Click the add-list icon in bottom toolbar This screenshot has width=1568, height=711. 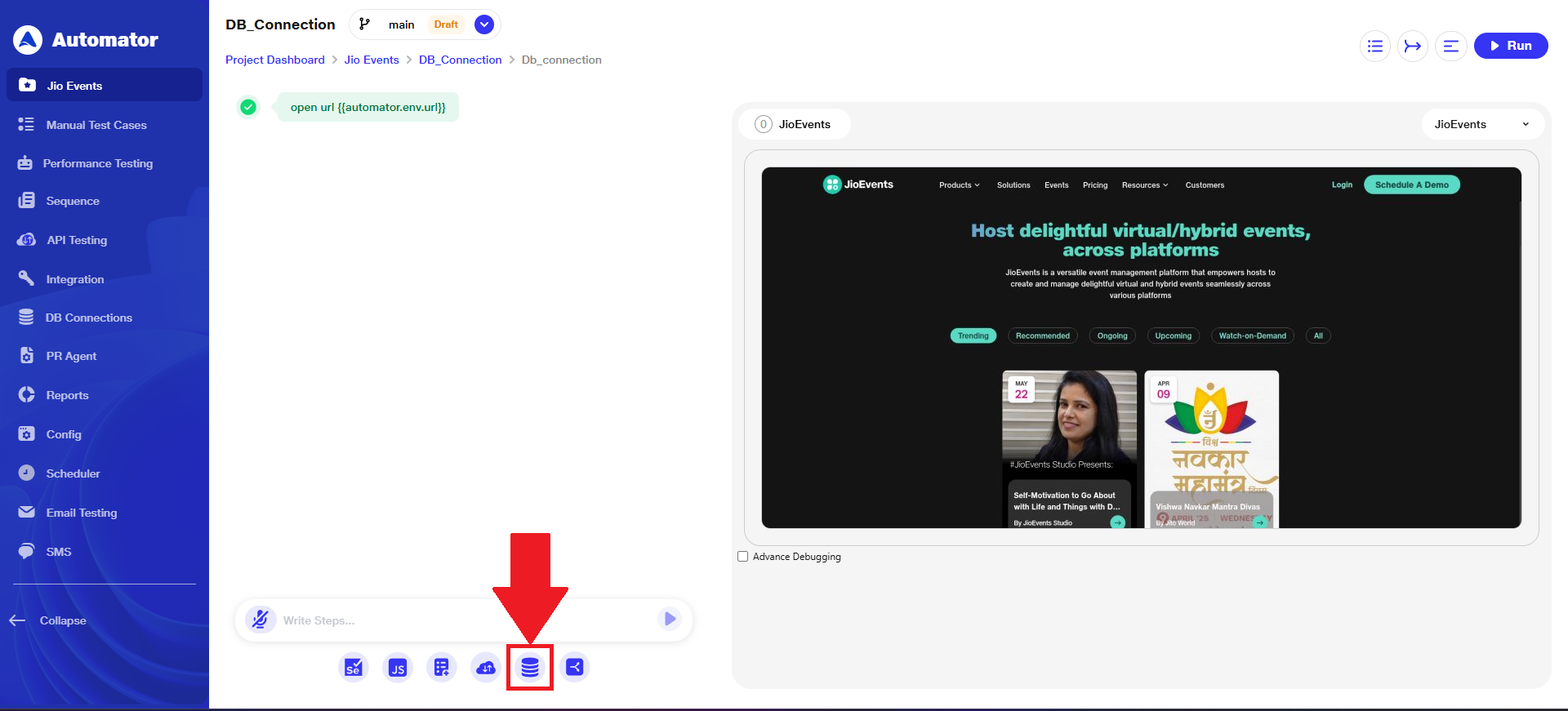point(442,668)
